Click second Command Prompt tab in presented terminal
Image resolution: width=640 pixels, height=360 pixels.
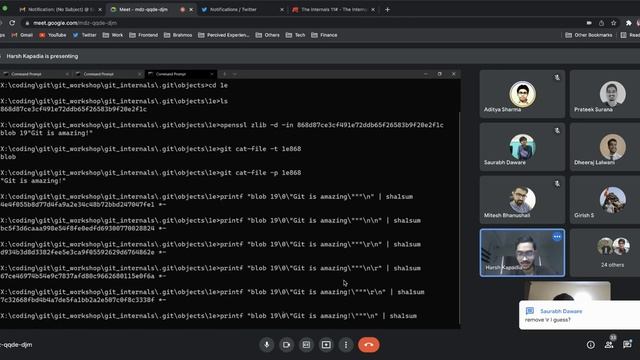click(x=107, y=74)
